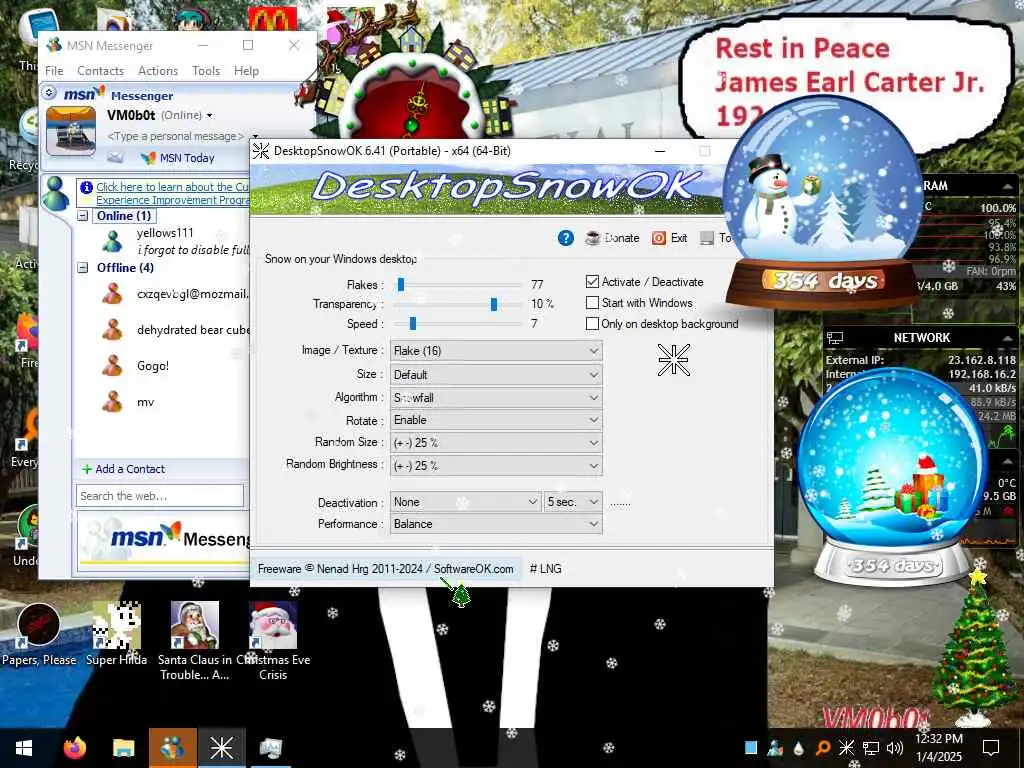Image resolution: width=1024 pixels, height=768 pixels.
Task: Adjust the Speed slider handle
Action: (413, 323)
